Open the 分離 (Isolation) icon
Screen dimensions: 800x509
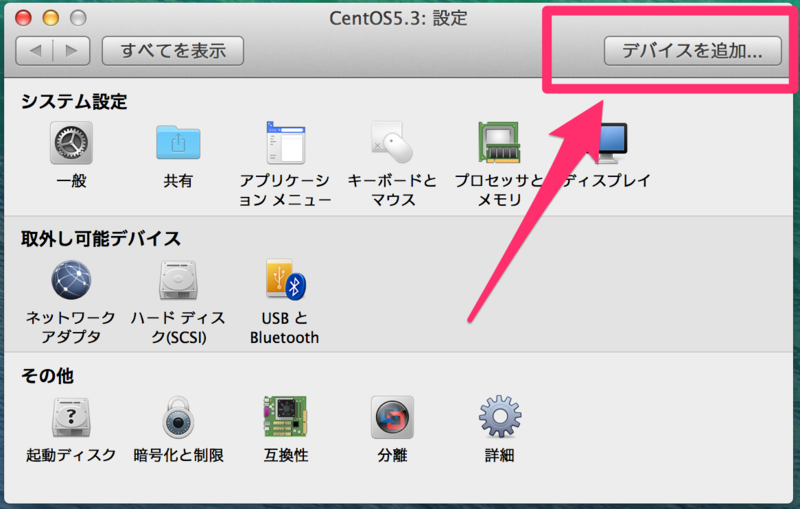pyautogui.click(x=392, y=417)
